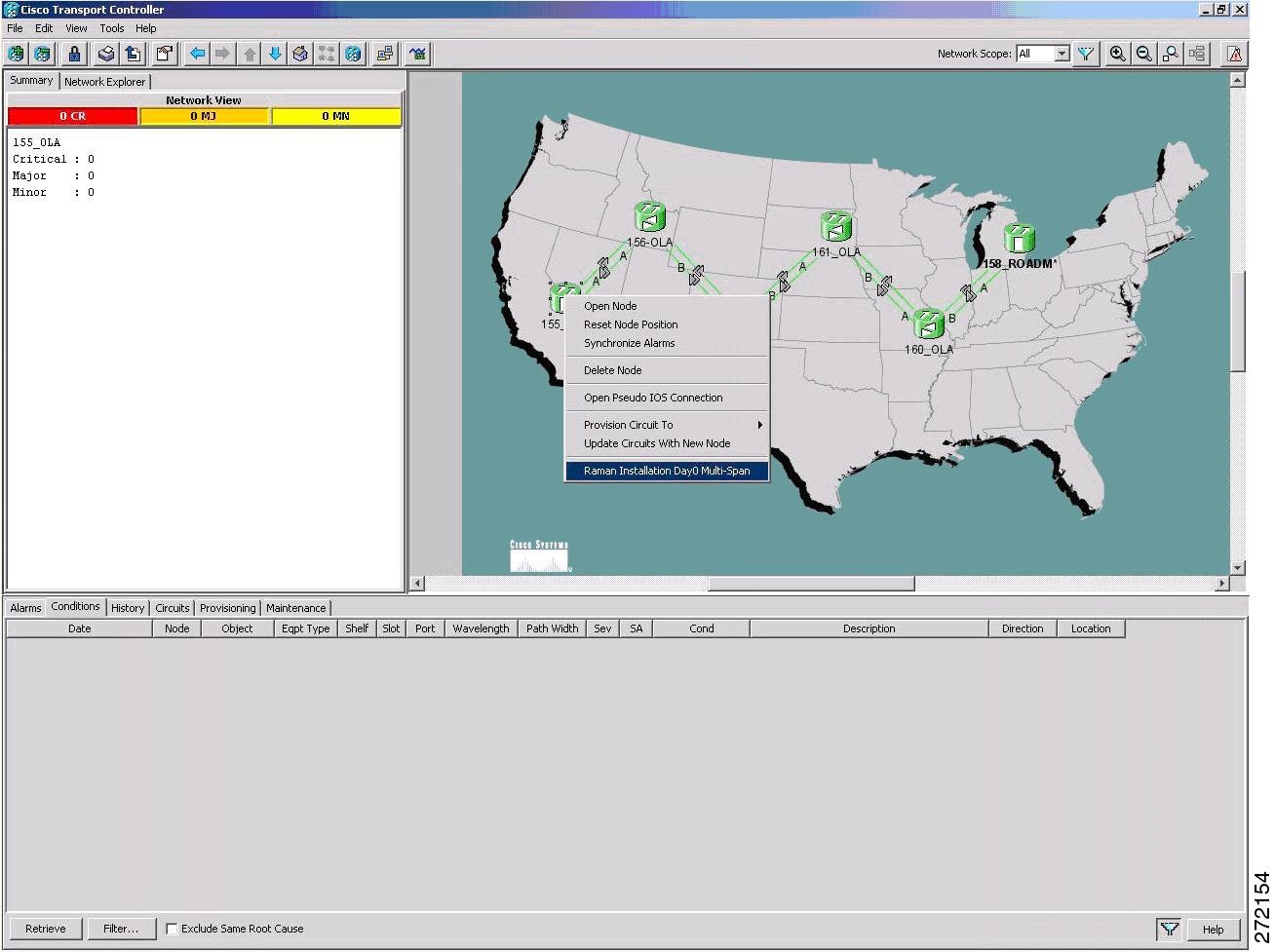Click the funnel filter icon beside Network Scope

(x=1085, y=54)
